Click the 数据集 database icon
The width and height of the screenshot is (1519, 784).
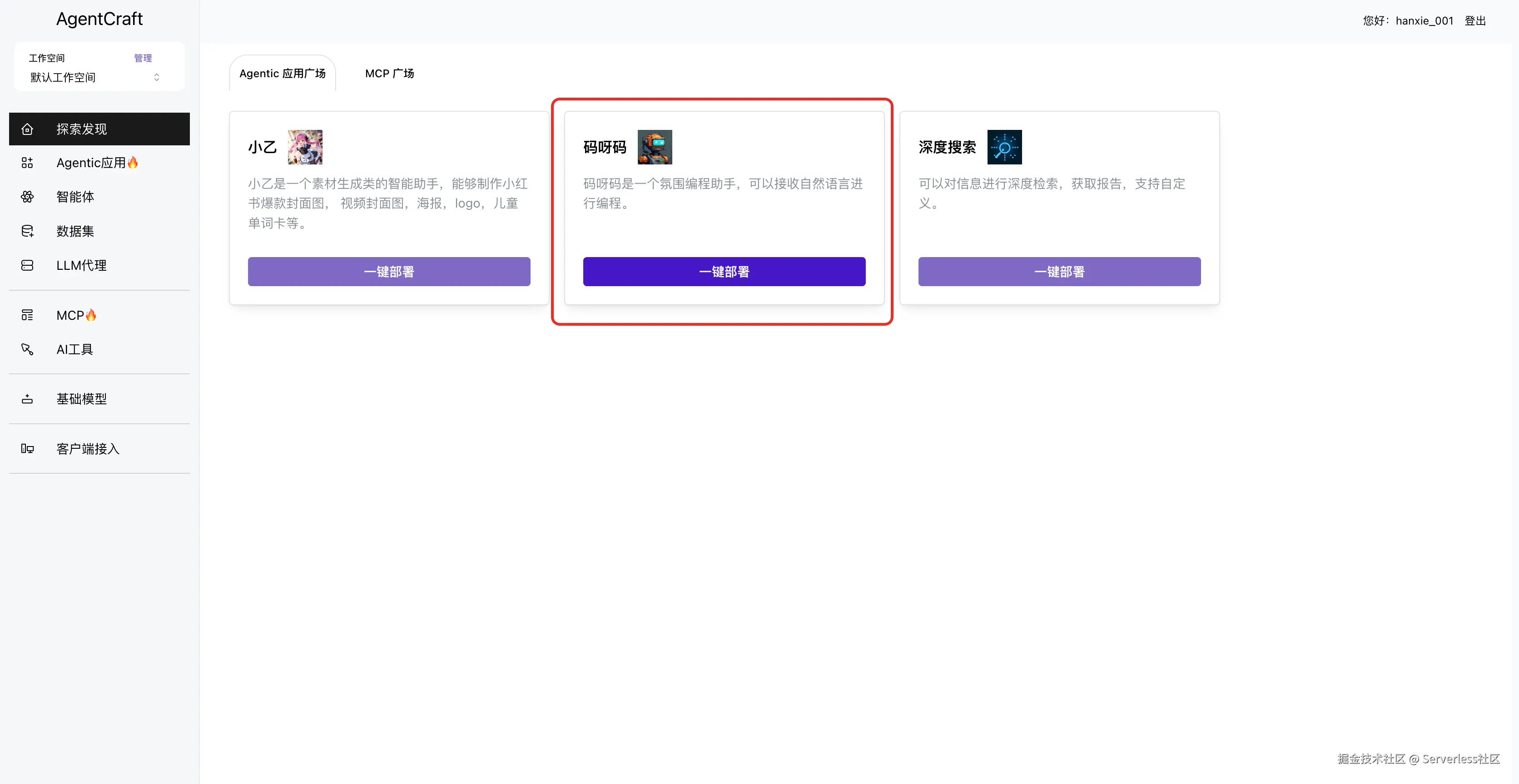point(27,231)
